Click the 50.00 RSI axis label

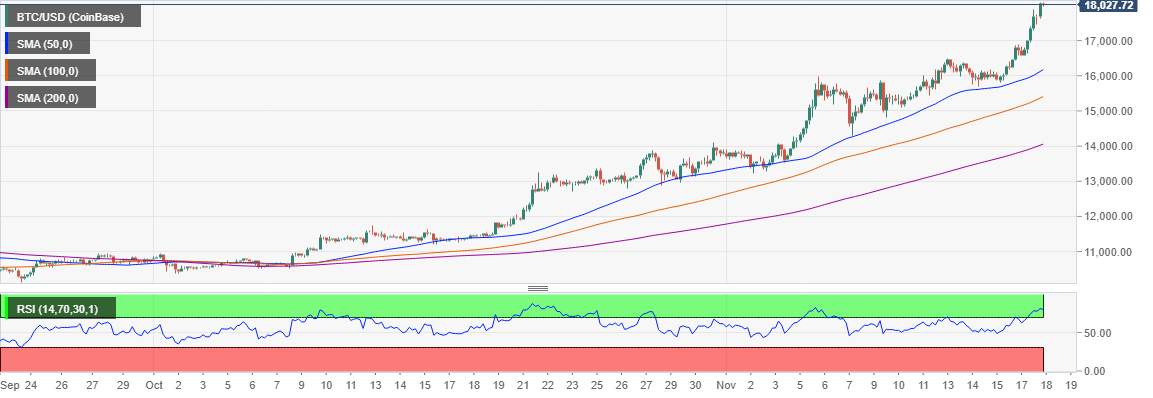pos(1099,333)
